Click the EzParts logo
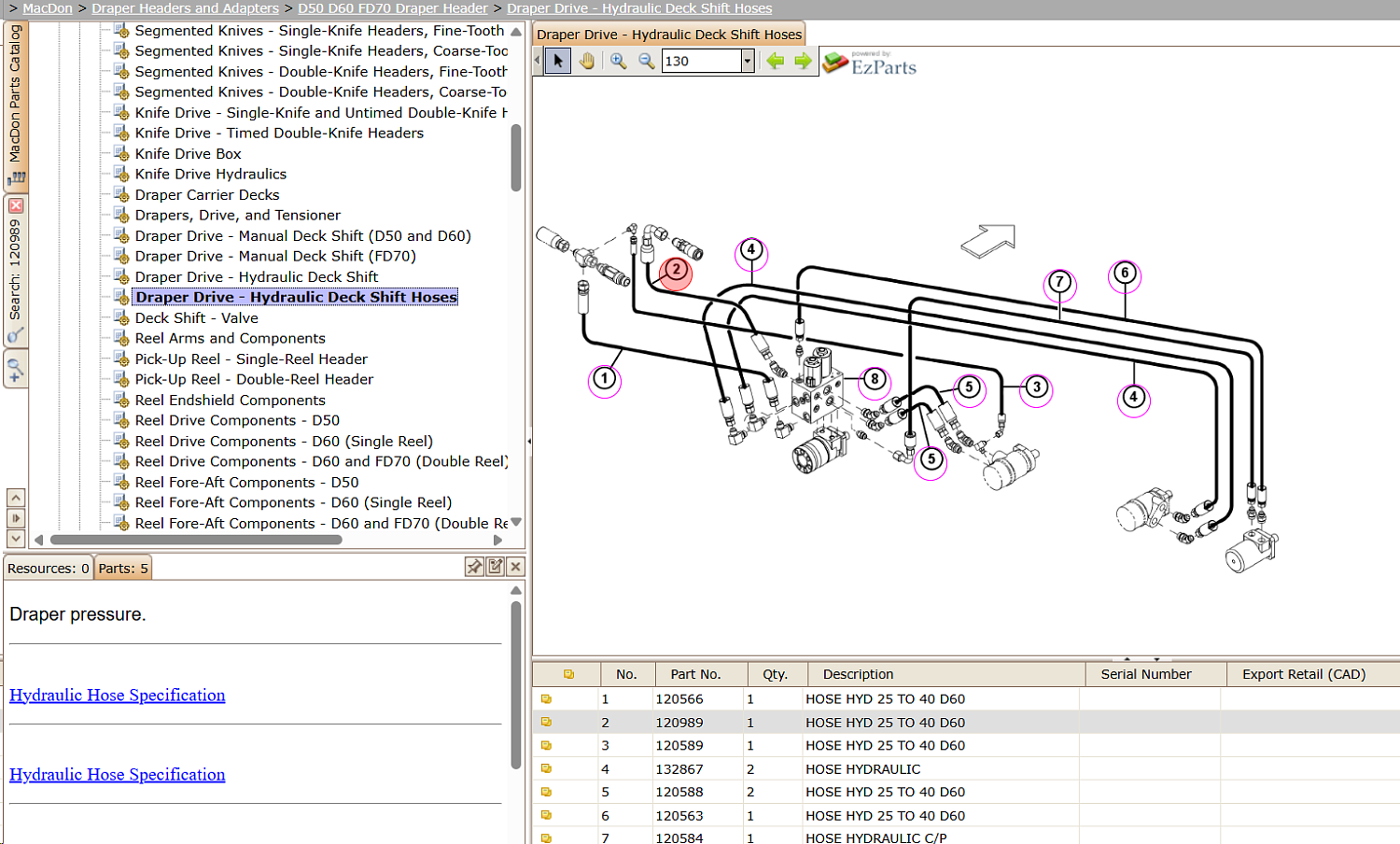Screen dimensions: 1400x844 [x=870, y=63]
